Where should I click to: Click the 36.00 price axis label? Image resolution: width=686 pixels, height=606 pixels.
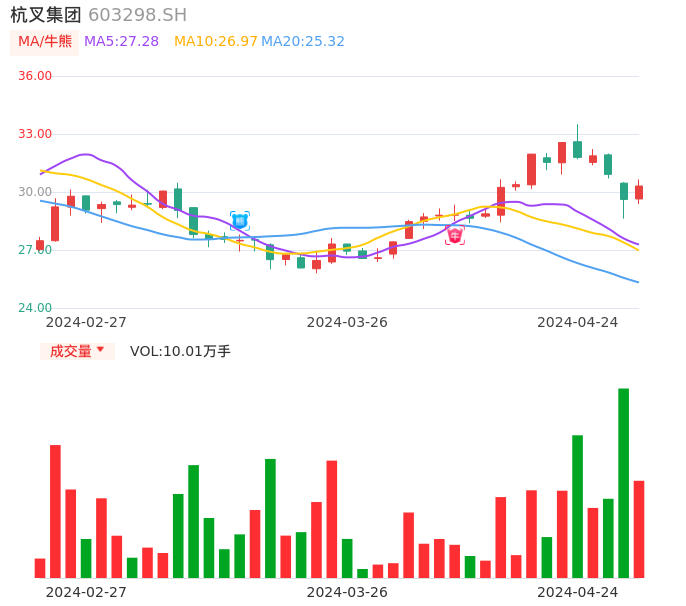coord(35,76)
